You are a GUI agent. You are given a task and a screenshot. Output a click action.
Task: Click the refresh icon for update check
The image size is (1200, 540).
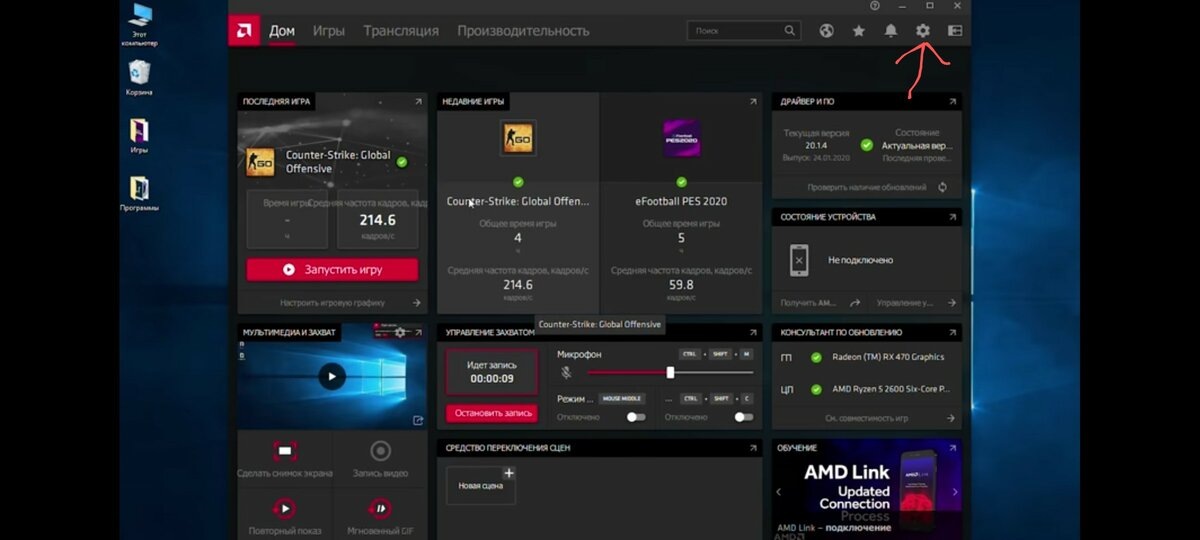click(942, 187)
